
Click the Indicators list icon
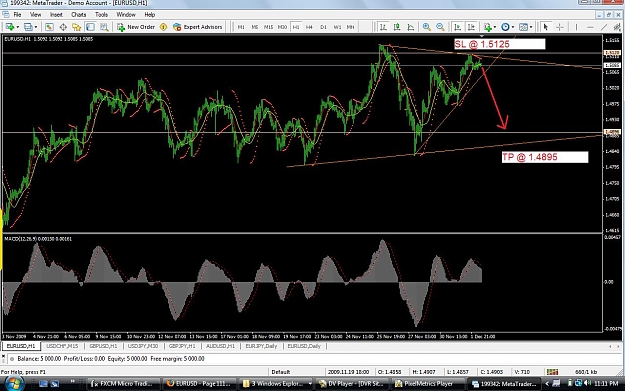click(x=487, y=27)
